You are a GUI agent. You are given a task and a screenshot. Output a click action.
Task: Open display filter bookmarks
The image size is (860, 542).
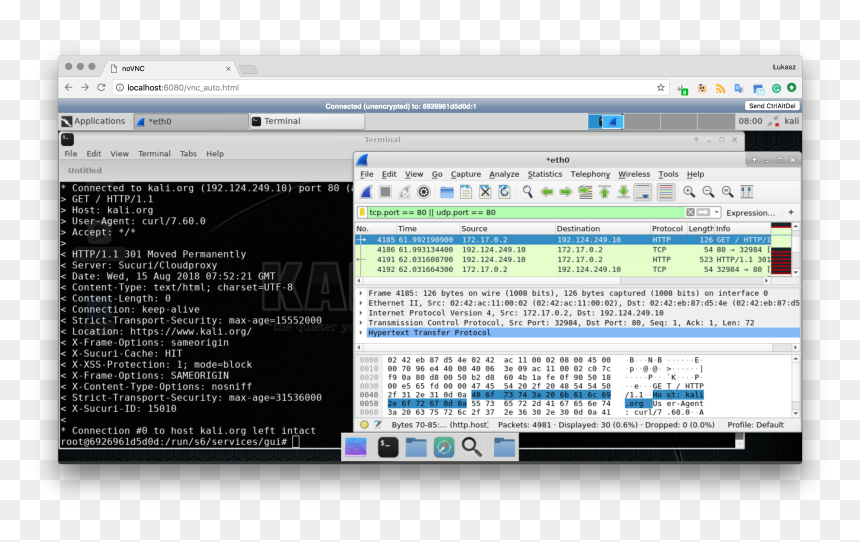362,212
